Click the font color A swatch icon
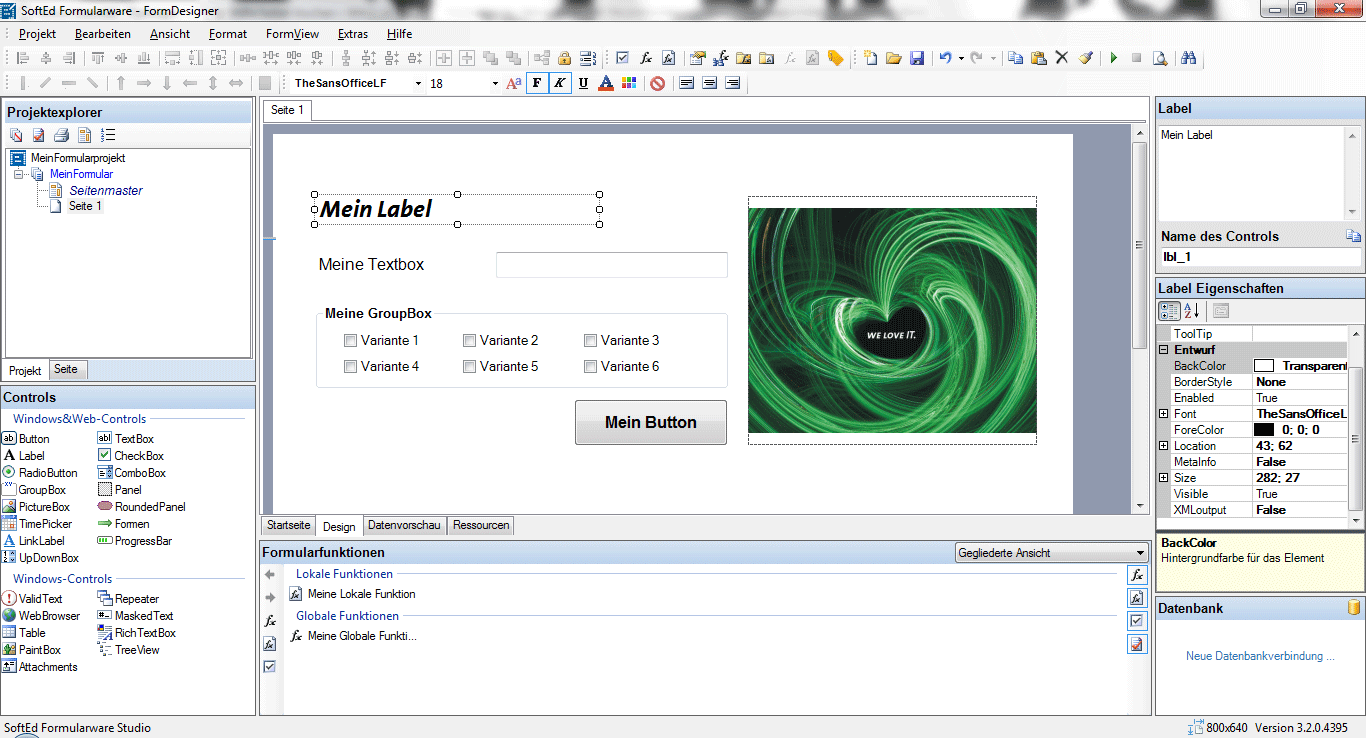 point(606,83)
